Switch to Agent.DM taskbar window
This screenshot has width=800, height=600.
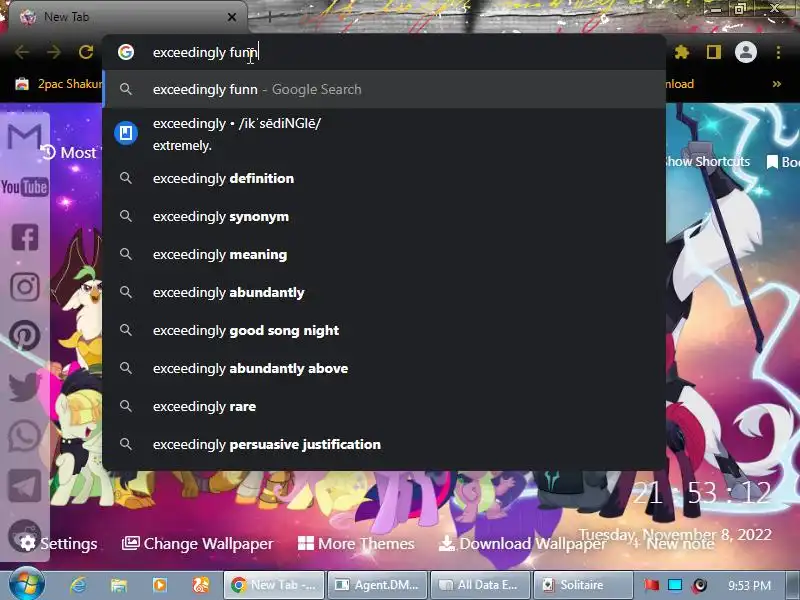[x=377, y=585]
